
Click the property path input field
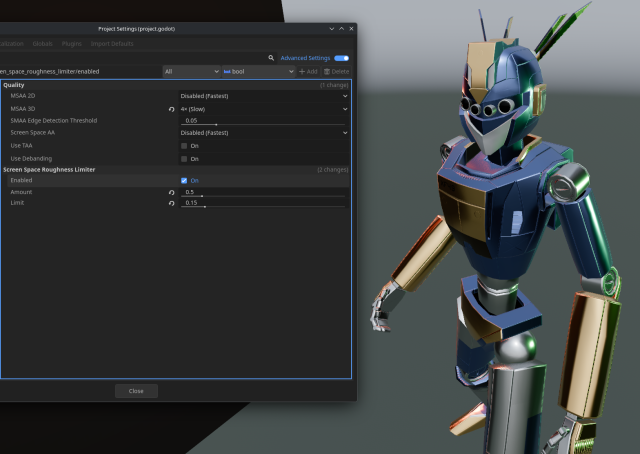pos(80,72)
